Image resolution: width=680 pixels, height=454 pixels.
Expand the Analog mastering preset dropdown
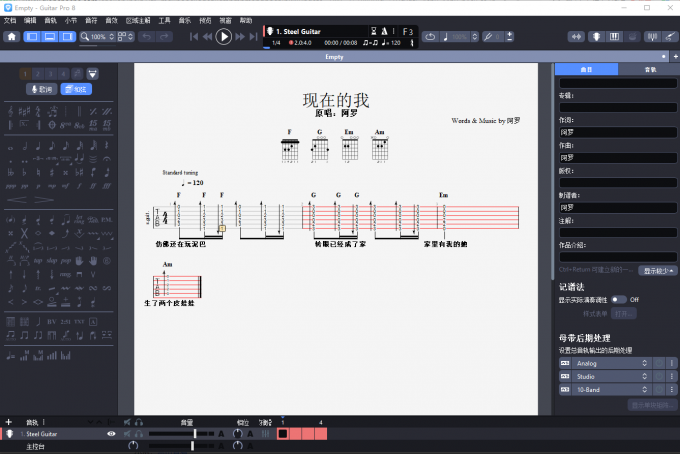(645, 362)
